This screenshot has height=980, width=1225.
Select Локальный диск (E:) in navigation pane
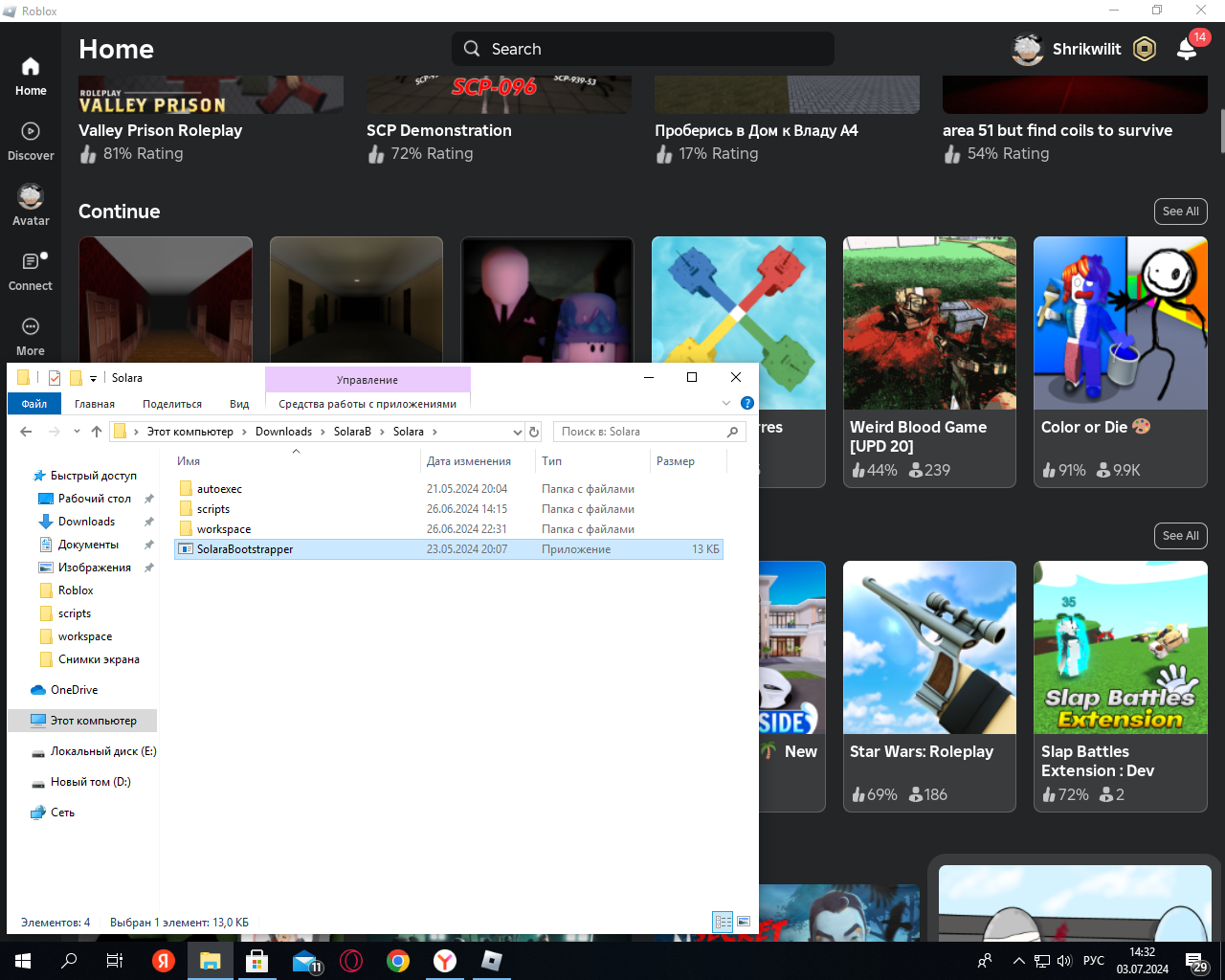(x=103, y=751)
